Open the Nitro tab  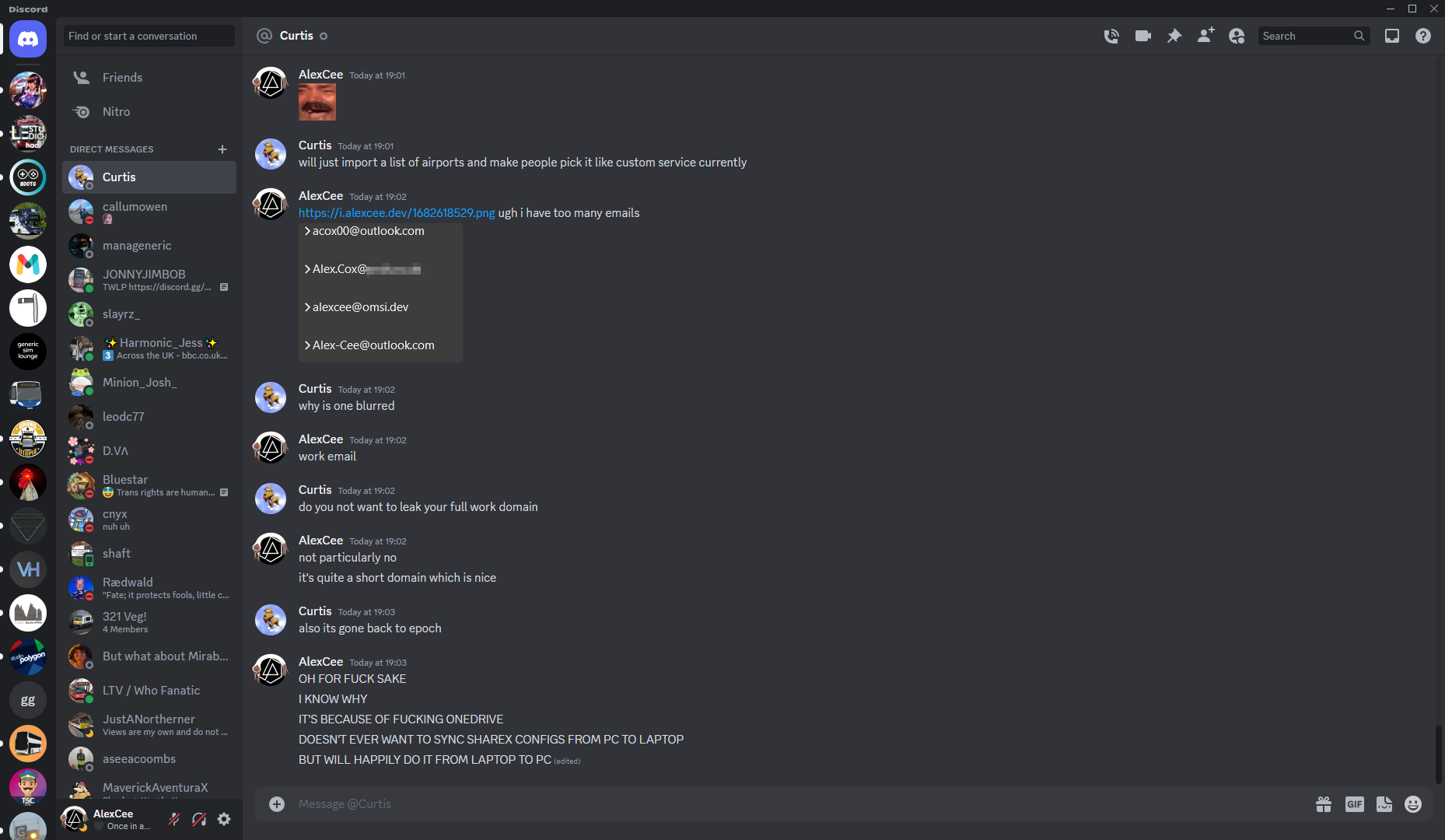click(x=116, y=112)
